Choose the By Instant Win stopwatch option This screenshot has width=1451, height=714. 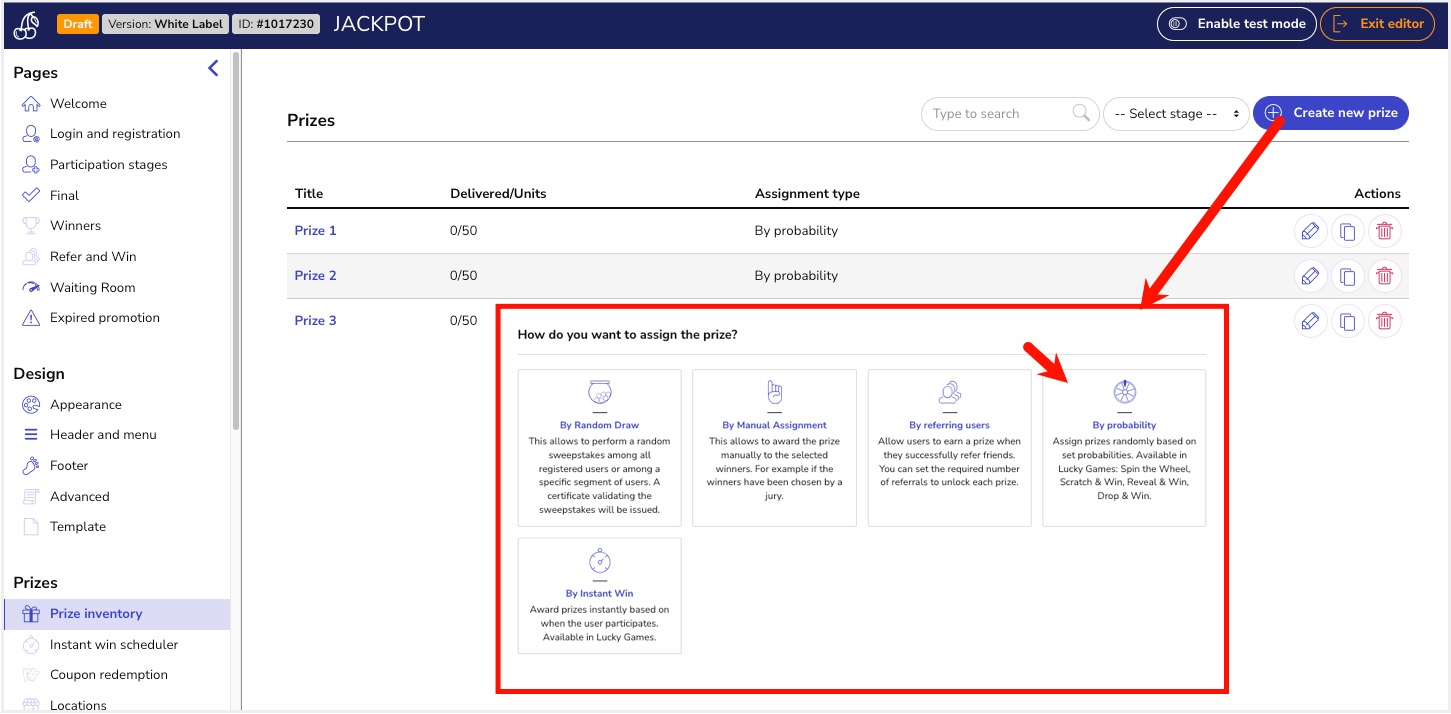pos(600,596)
